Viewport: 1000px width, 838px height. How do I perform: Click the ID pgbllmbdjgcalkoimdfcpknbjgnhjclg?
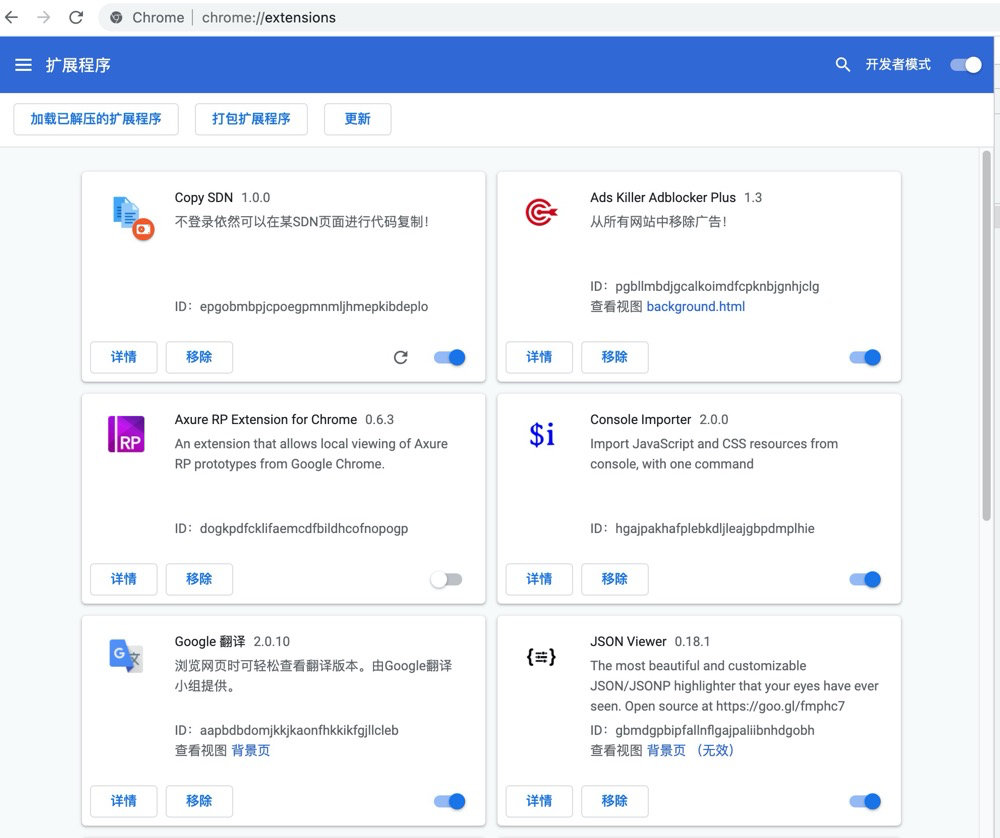pyautogui.click(x=717, y=286)
